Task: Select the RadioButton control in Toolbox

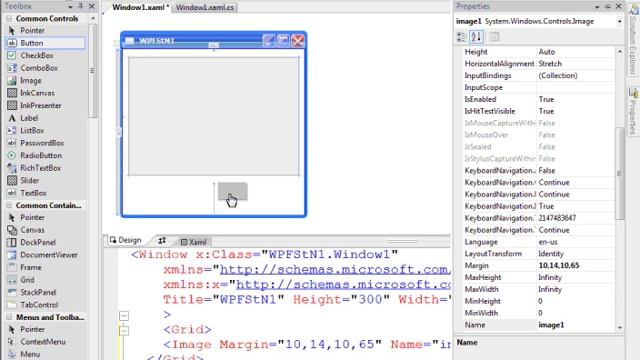Action: click(x=41, y=156)
